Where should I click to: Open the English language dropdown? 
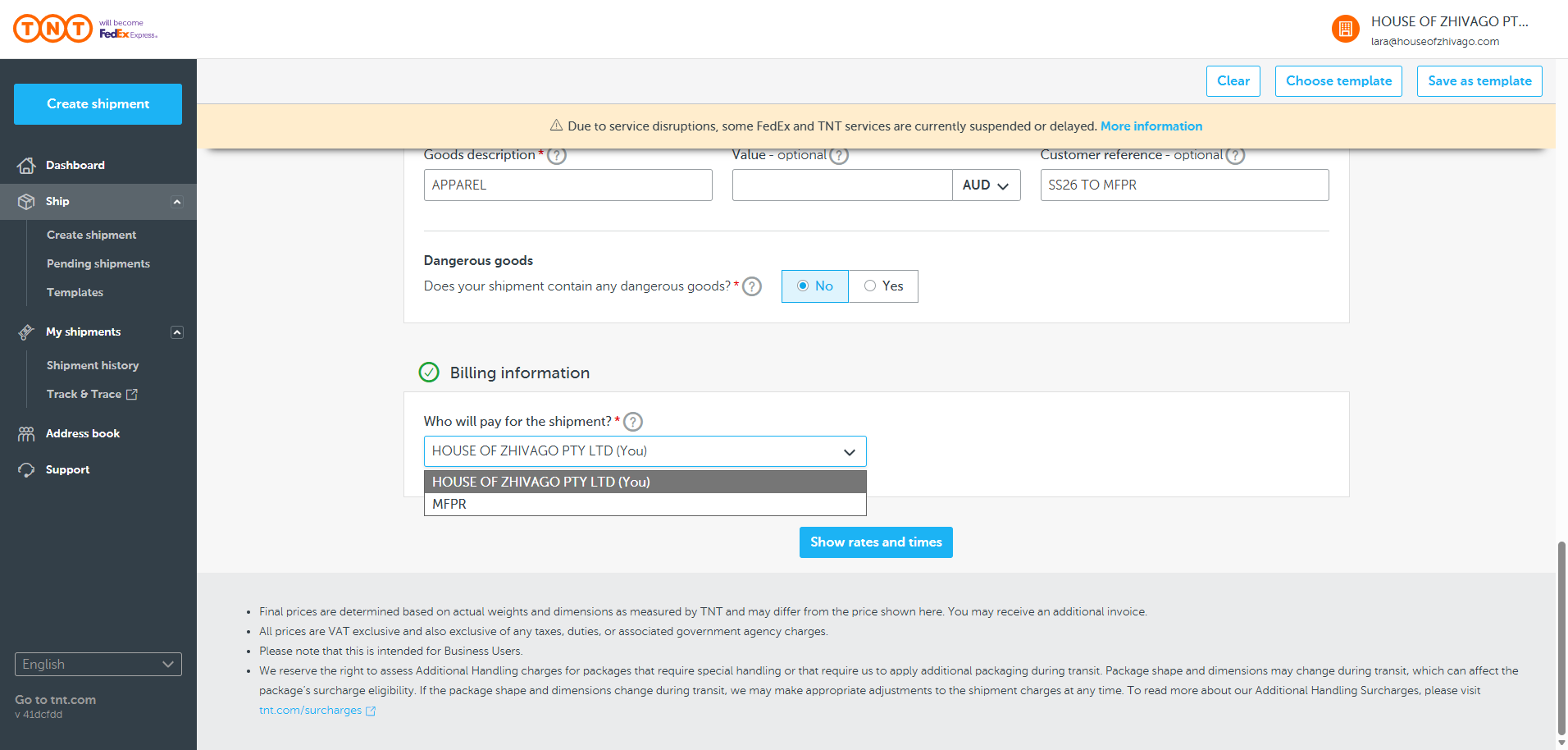click(98, 665)
